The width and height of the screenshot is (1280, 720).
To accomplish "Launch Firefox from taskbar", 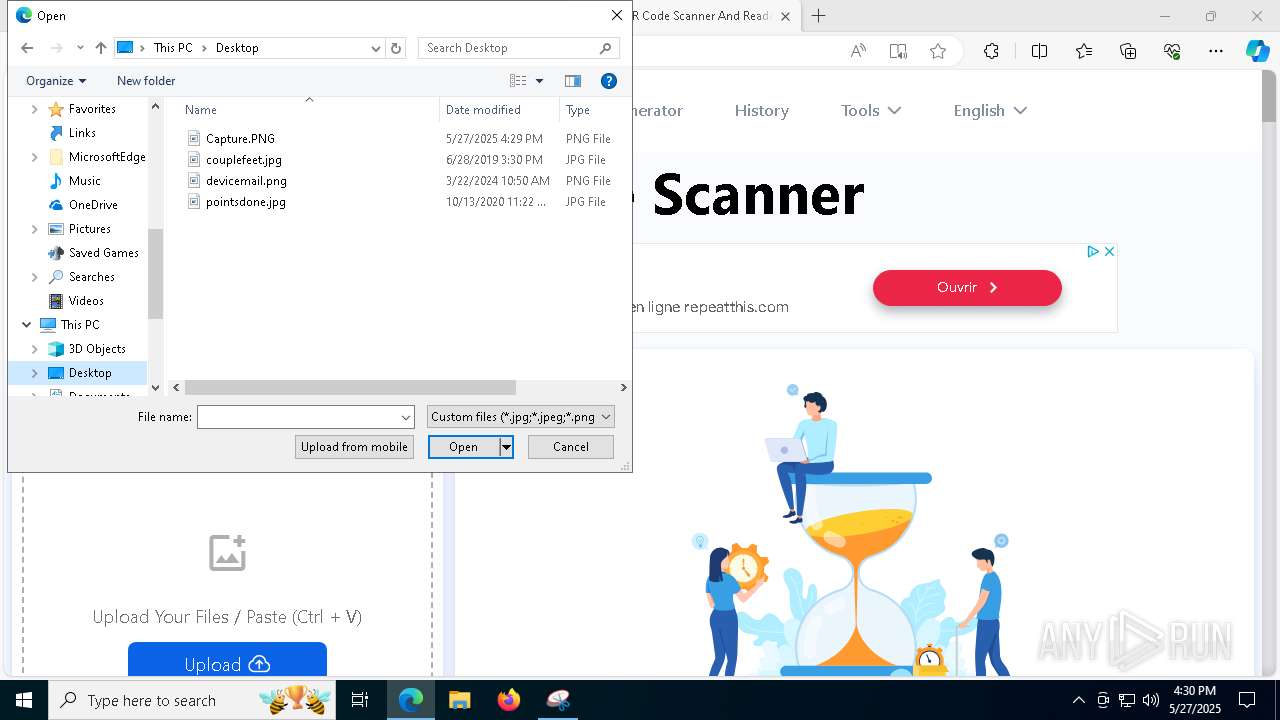I will [x=509, y=700].
